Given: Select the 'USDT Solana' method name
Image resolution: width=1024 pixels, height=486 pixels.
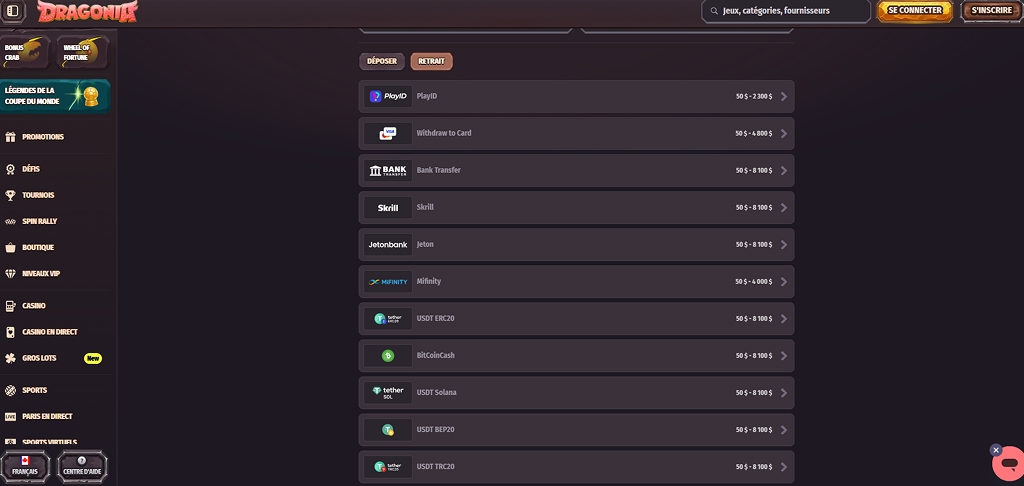Looking at the screenshot, I should coord(436,393).
